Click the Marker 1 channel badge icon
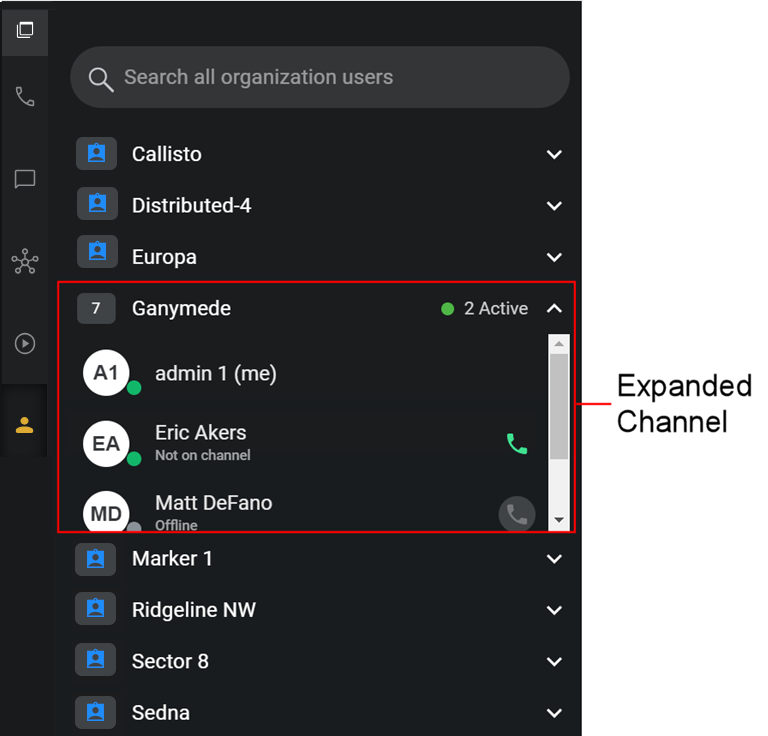This screenshot has height=736, width=768. (x=96, y=559)
